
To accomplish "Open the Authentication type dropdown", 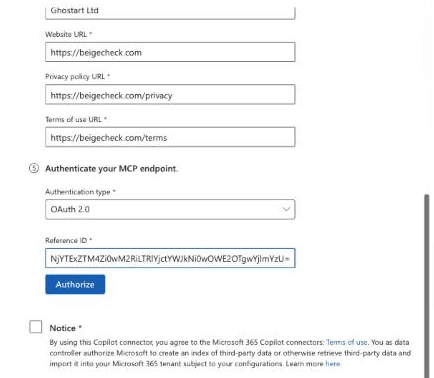I will coord(170,209).
